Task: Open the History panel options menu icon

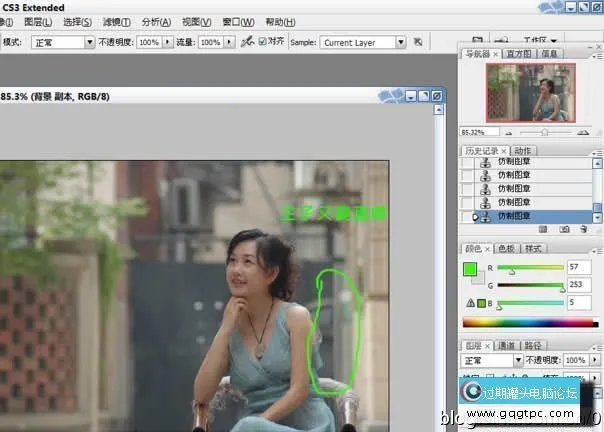Action: pos(598,153)
